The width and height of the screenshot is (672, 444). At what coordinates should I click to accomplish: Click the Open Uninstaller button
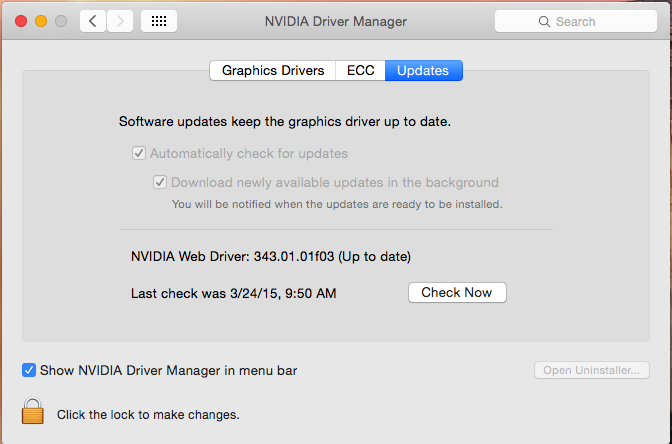pyautogui.click(x=592, y=371)
